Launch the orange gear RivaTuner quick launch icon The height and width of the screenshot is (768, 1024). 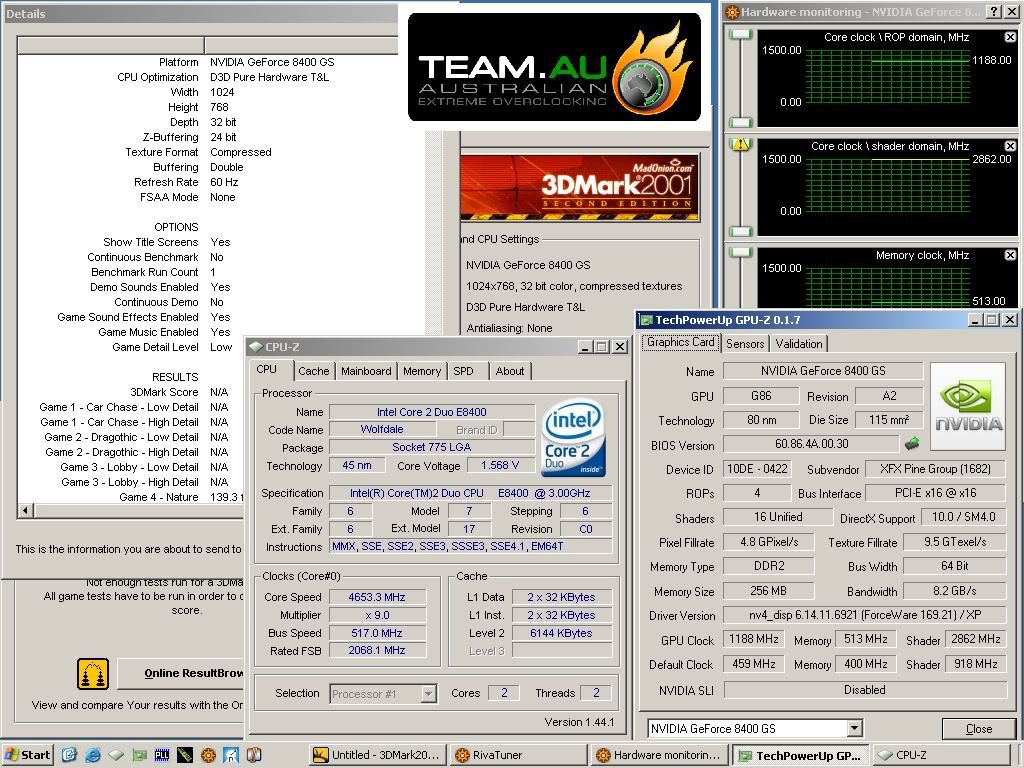pyautogui.click(x=208, y=755)
